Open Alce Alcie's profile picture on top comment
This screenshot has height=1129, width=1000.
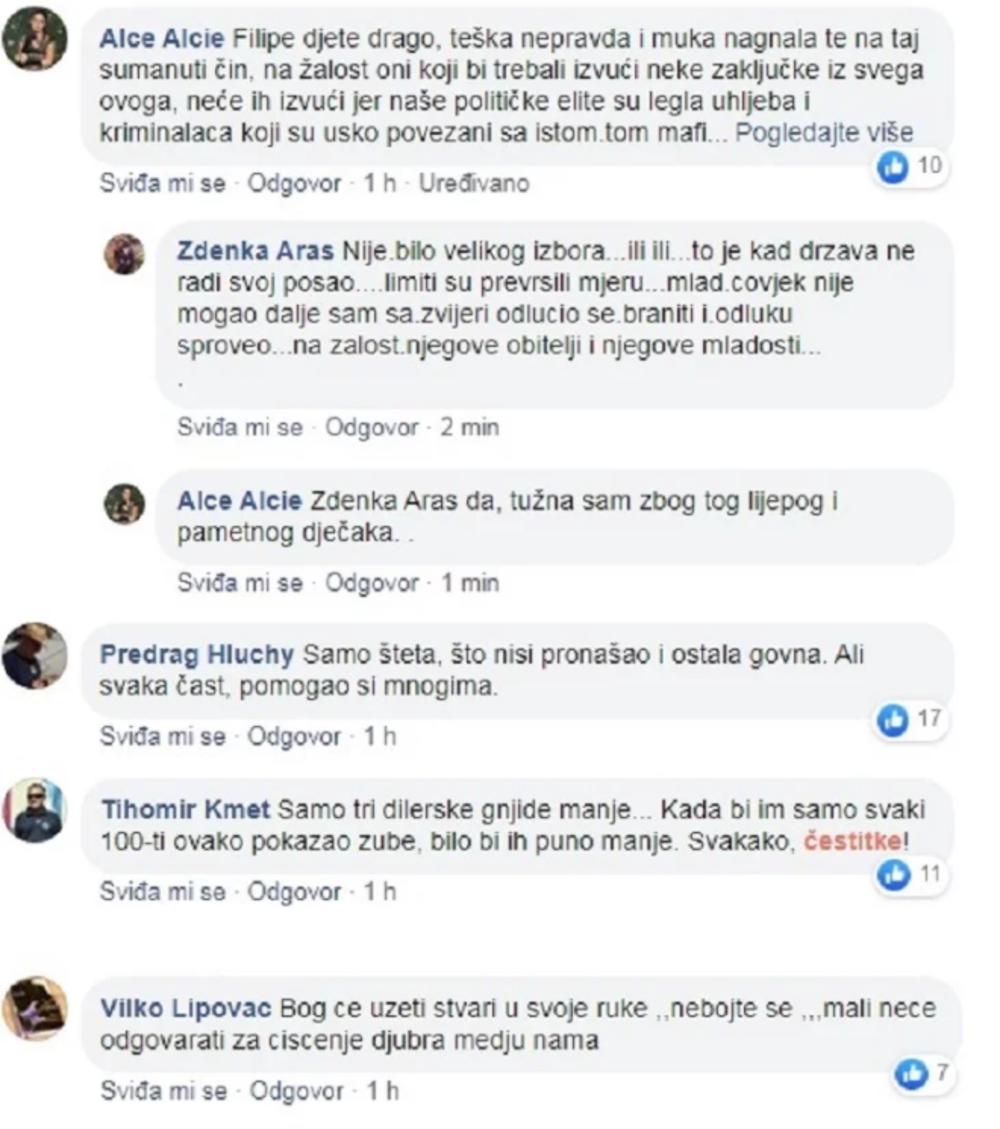point(35,39)
